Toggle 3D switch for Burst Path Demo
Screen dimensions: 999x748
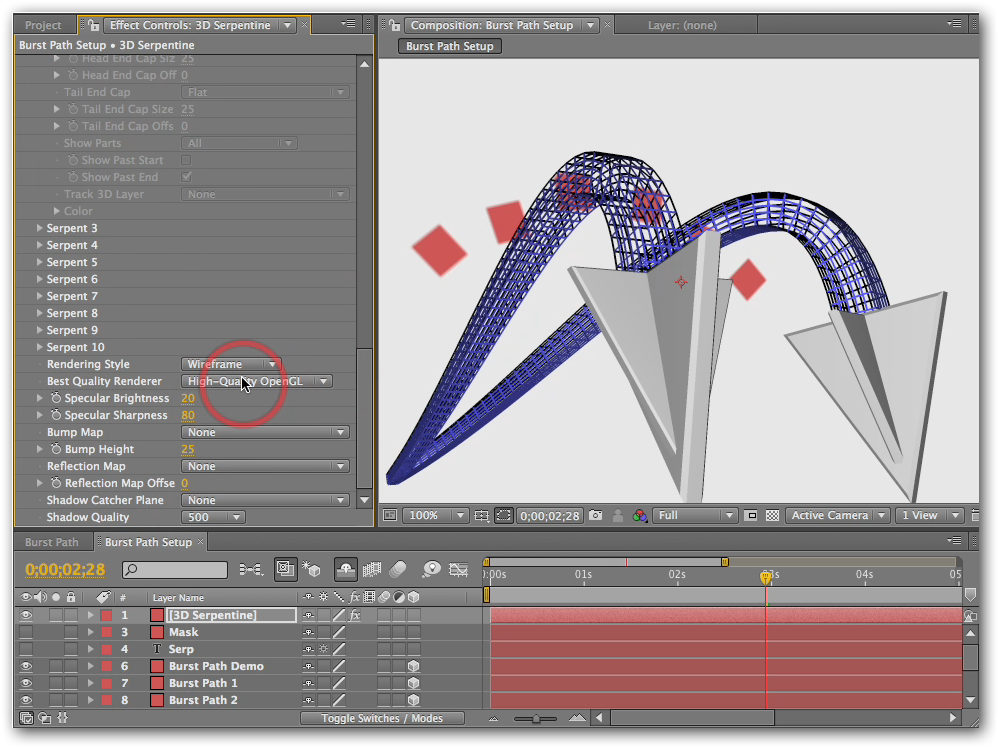point(413,666)
